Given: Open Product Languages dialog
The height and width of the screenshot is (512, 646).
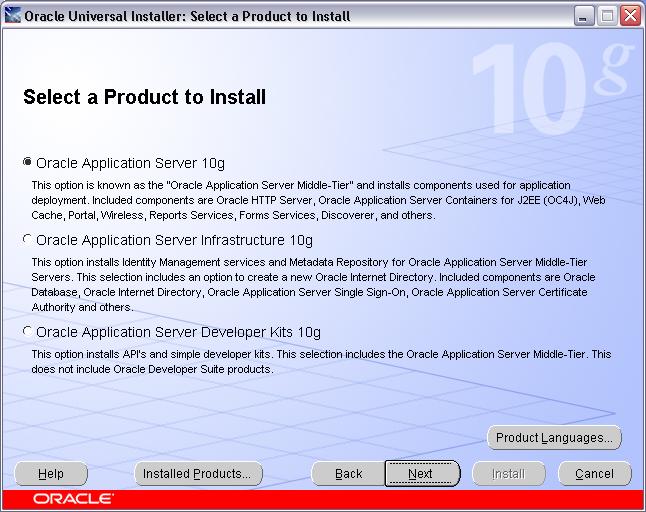Looking at the screenshot, I should (554, 438).
